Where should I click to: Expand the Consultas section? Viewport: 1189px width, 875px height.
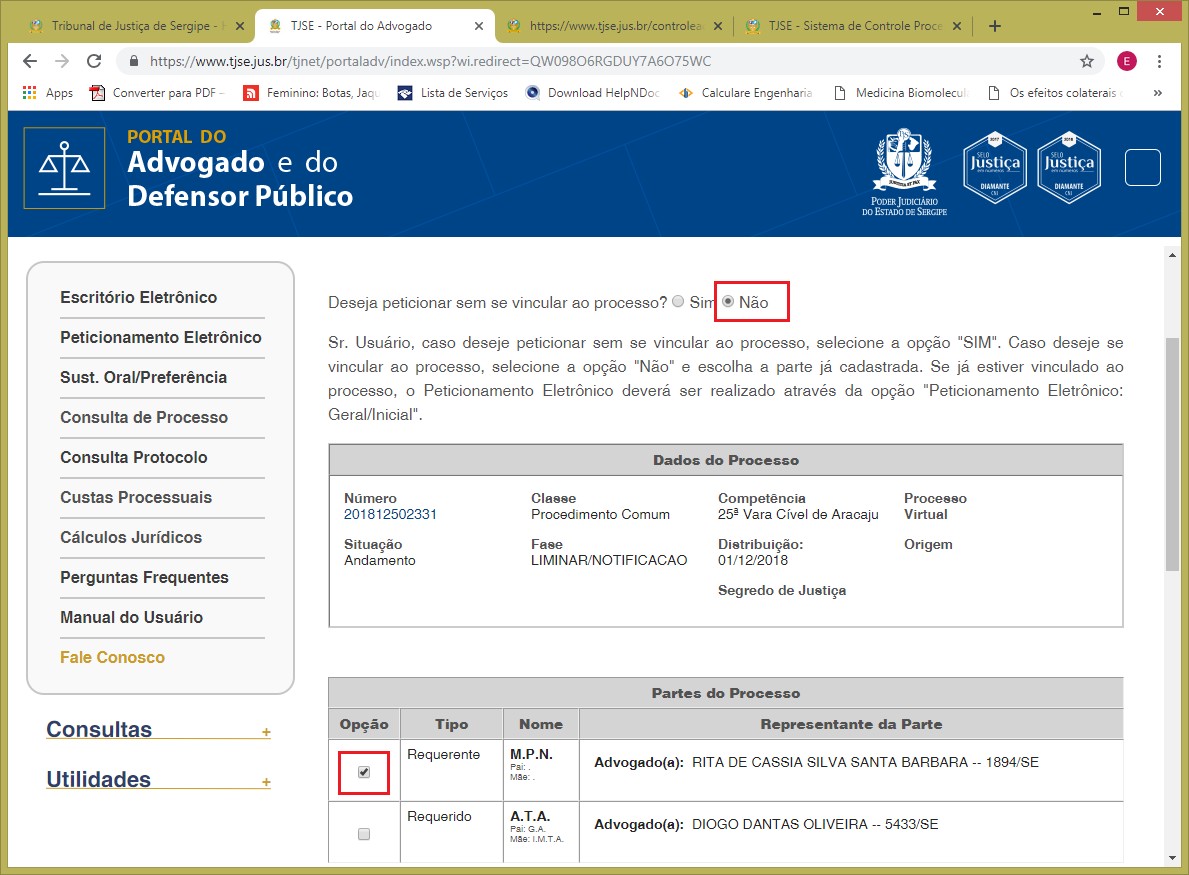pyautogui.click(x=266, y=732)
